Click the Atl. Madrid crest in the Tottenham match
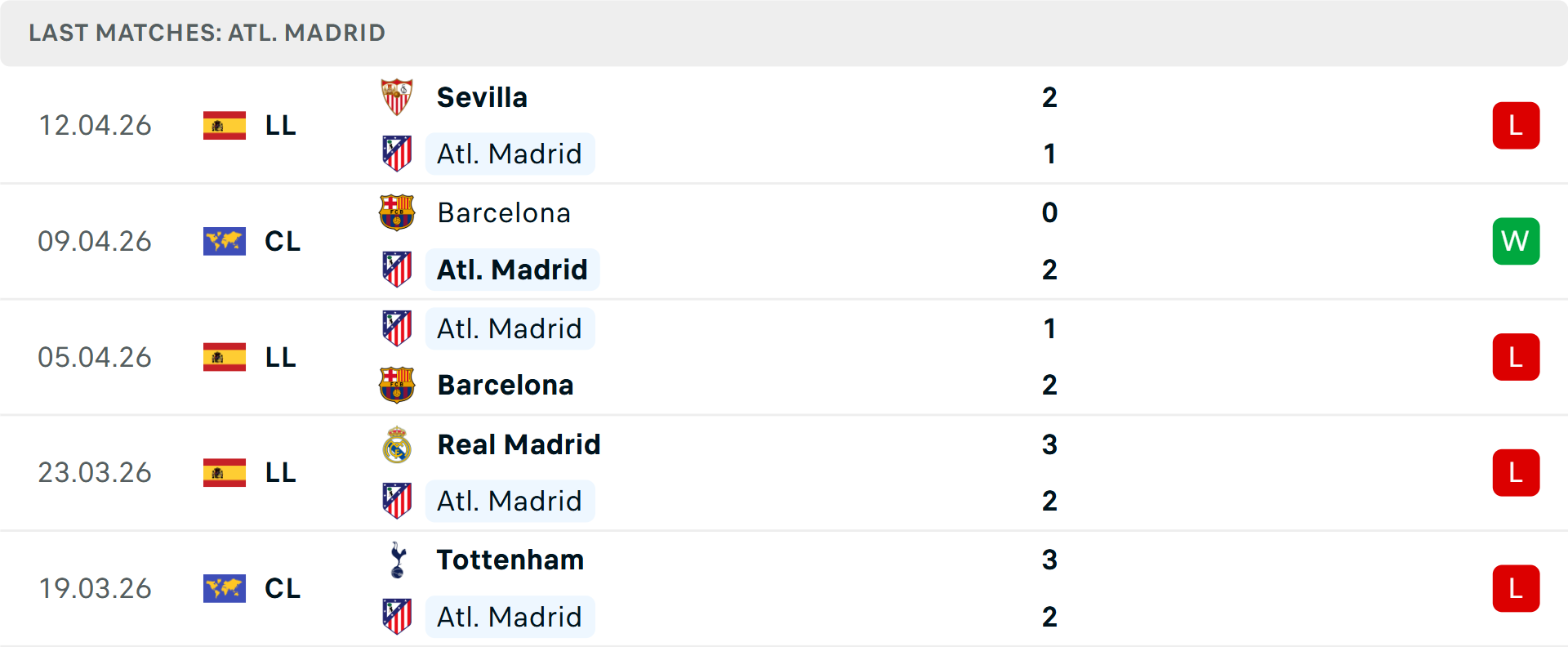The height and width of the screenshot is (647, 1568). (x=398, y=617)
